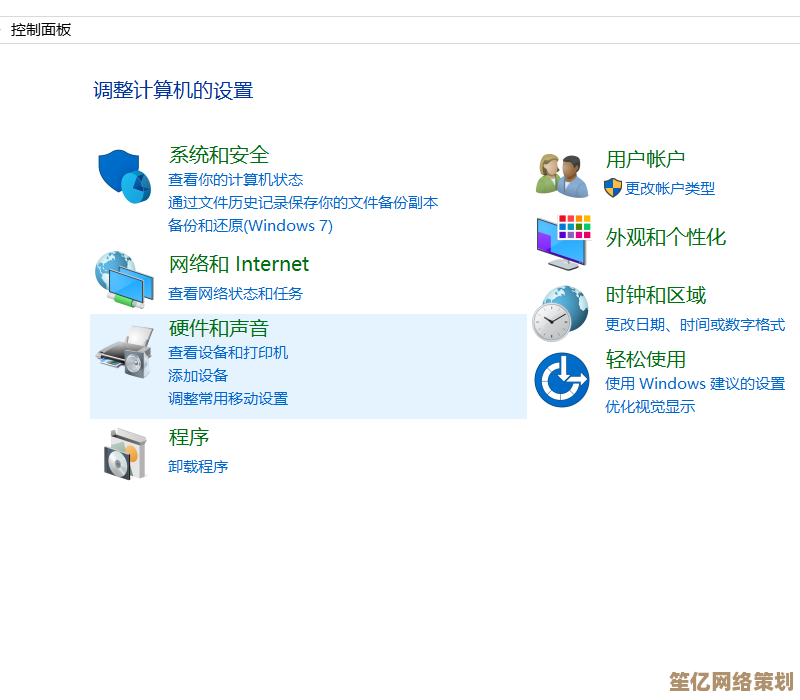Click 更改帐户类型 link

point(669,188)
